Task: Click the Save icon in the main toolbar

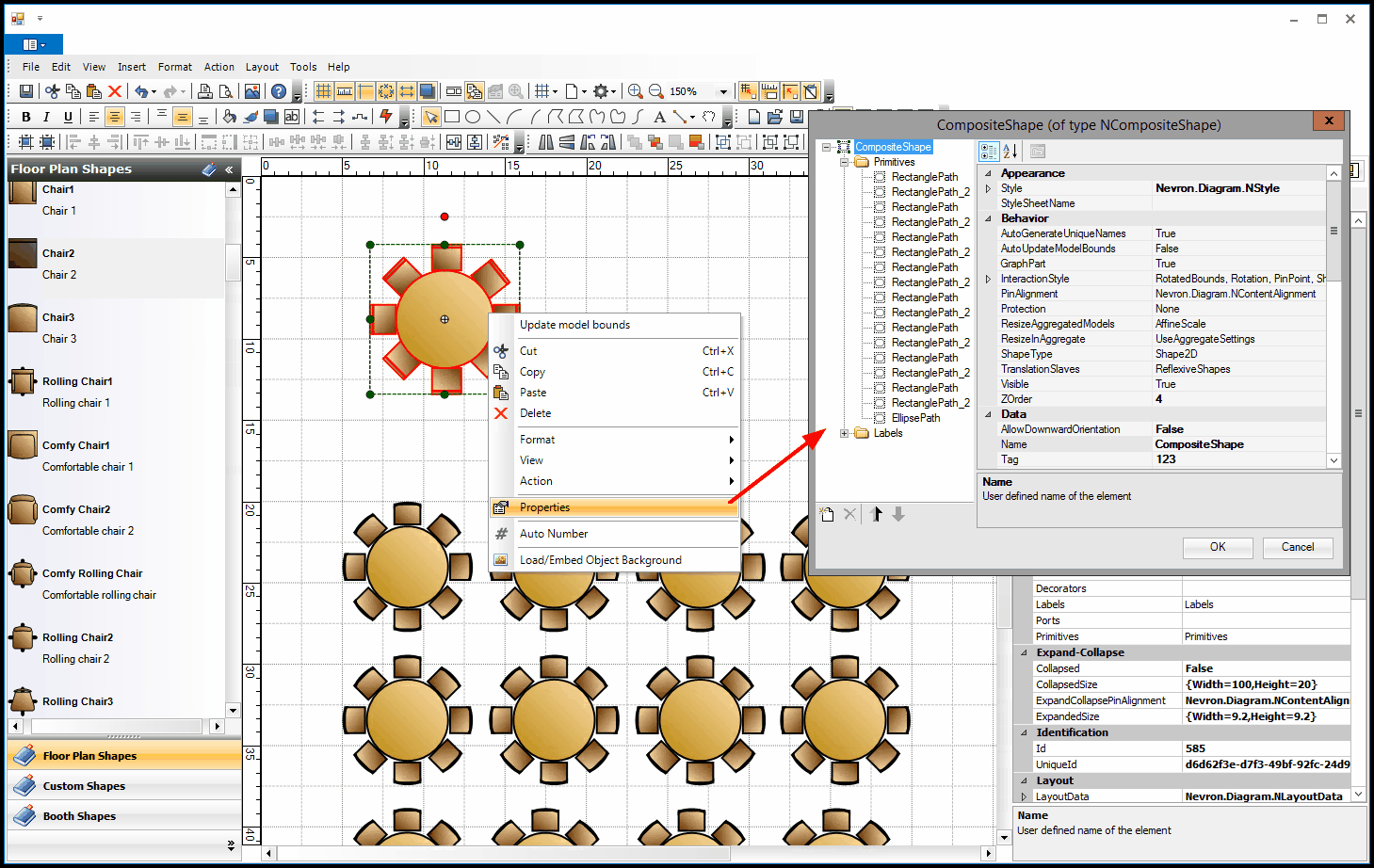Action: pyautogui.click(x=26, y=91)
